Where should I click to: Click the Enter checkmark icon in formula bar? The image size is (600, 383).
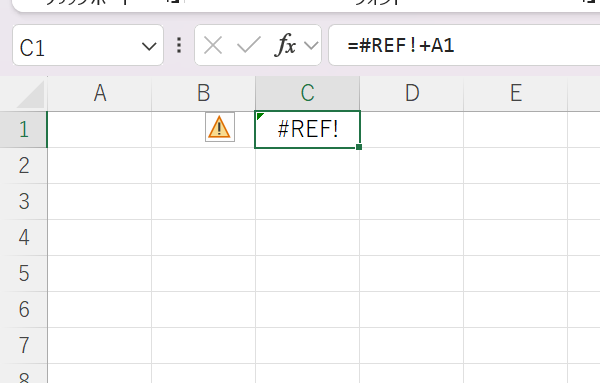coord(249,45)
